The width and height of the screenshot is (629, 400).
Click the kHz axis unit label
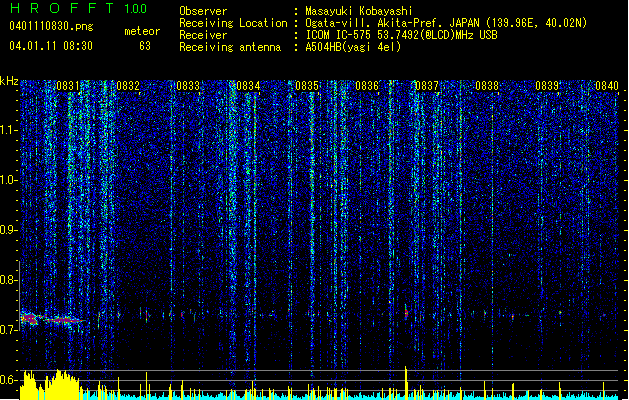click(9, 81)
